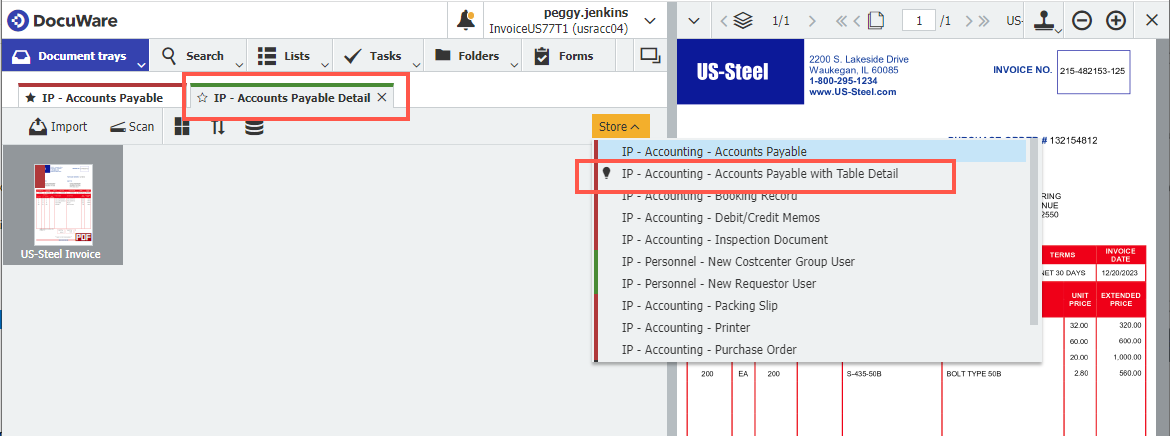Click the sort order arrows icon
The image size is (1170, 436).
[x=218, y=127]
